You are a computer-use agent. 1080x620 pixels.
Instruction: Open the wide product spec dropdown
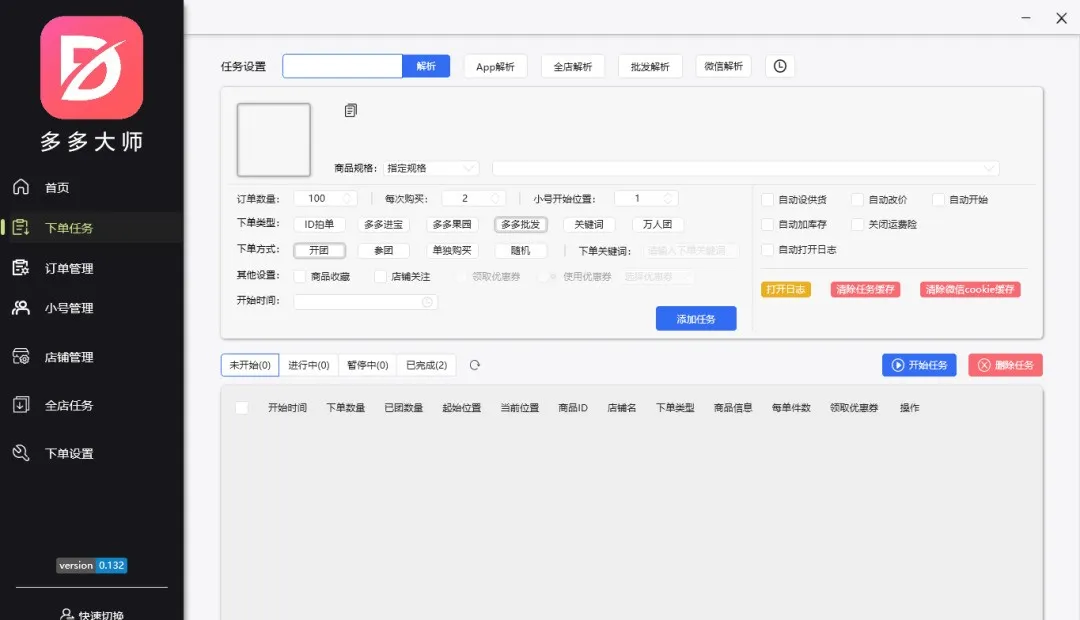click(x=745, y=168)
